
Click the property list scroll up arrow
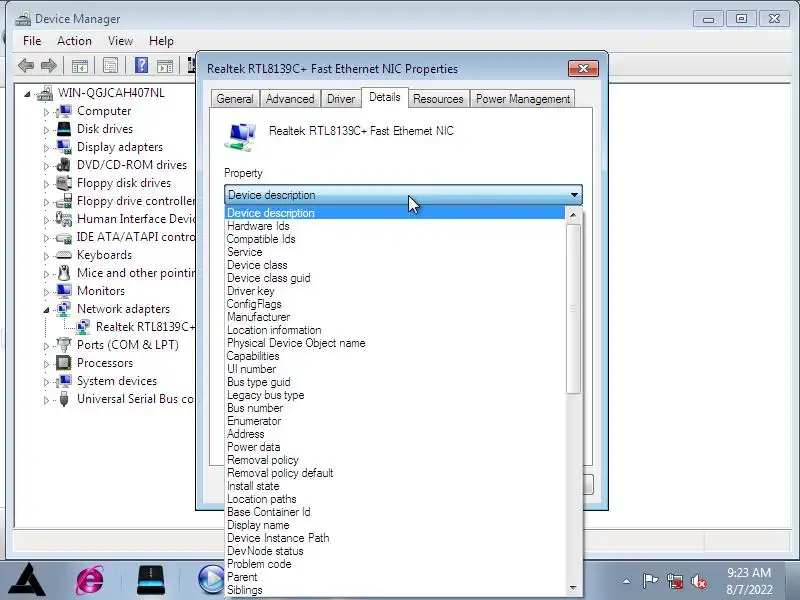pos(573,215)
